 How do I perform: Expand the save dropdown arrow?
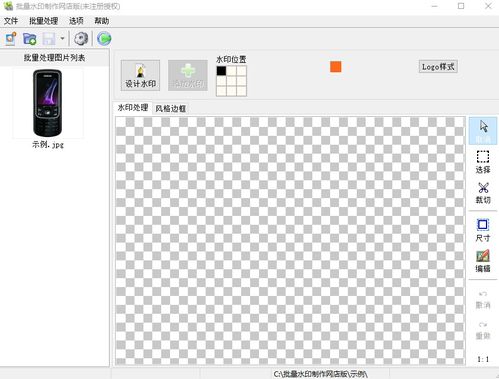tap(62, 39)
